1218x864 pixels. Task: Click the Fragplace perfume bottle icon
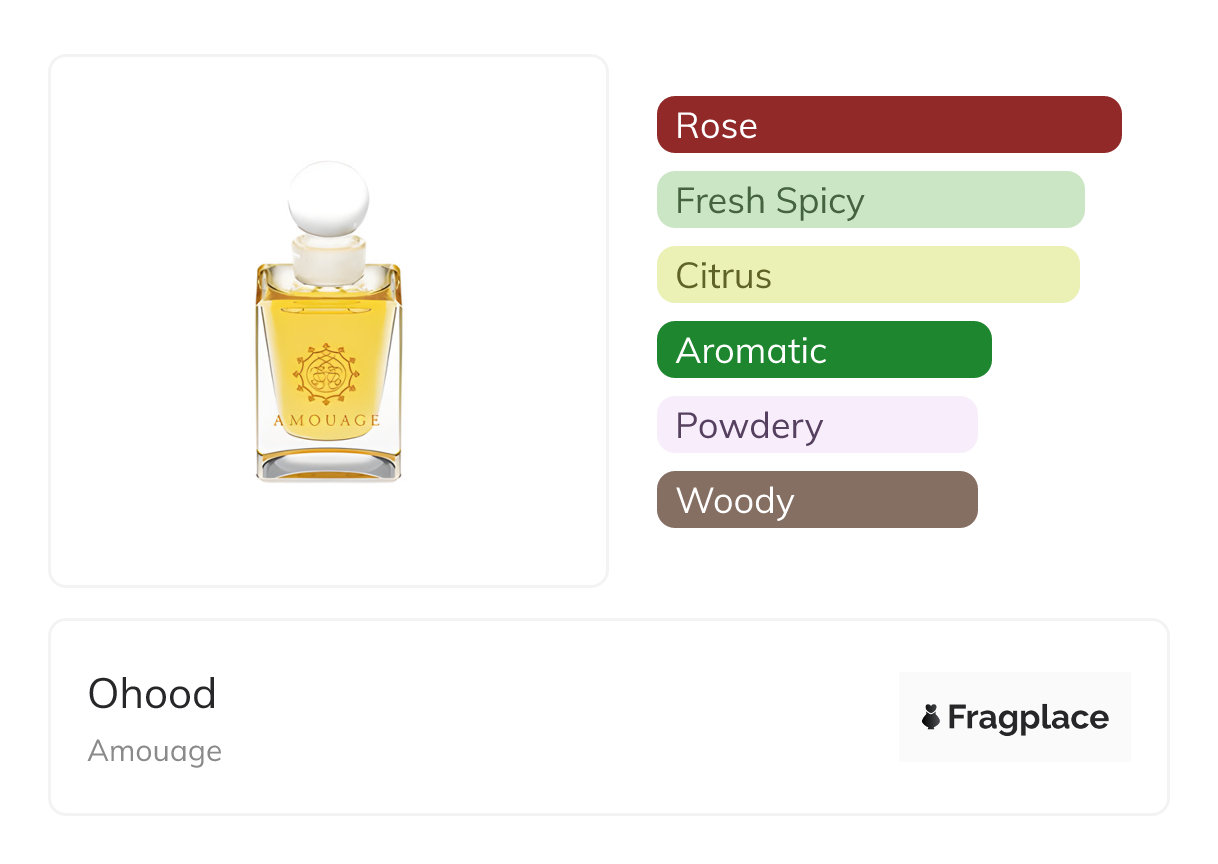pyautogui.click(x=931, y=717)
